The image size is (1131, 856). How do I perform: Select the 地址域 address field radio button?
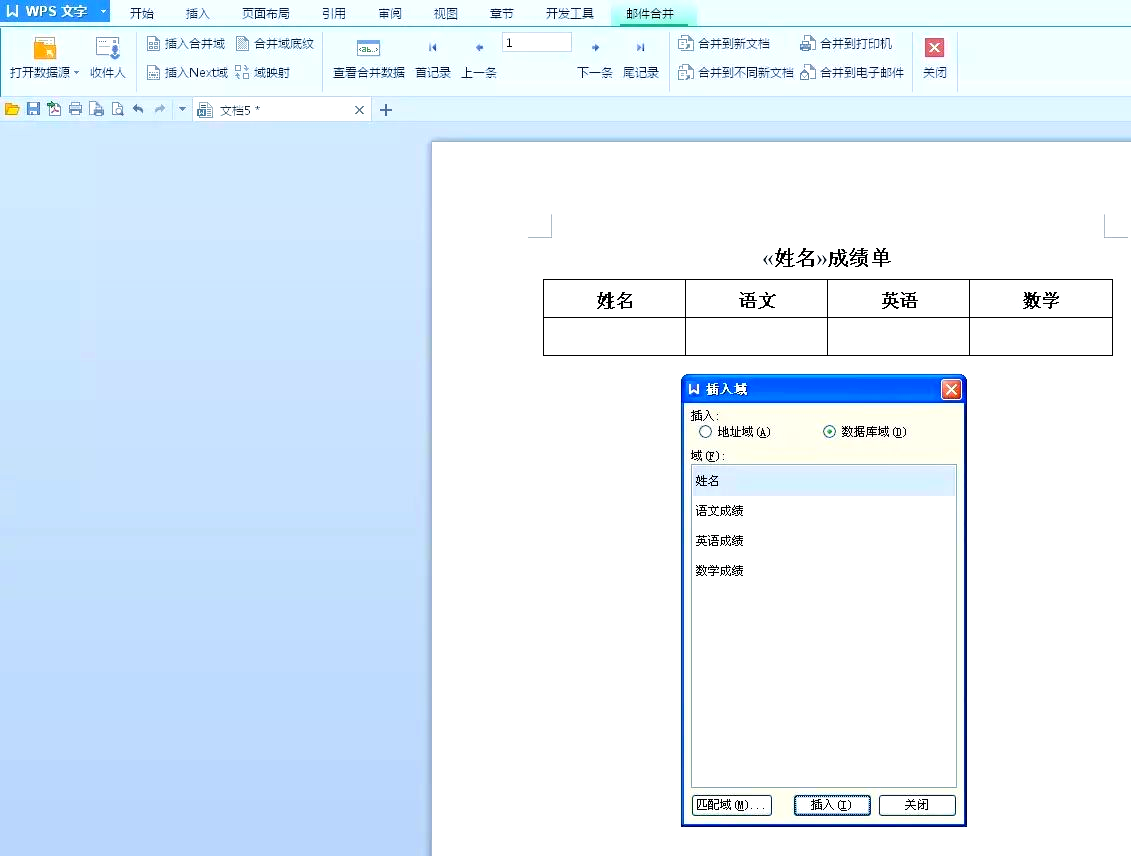click(x=706, y=431)
